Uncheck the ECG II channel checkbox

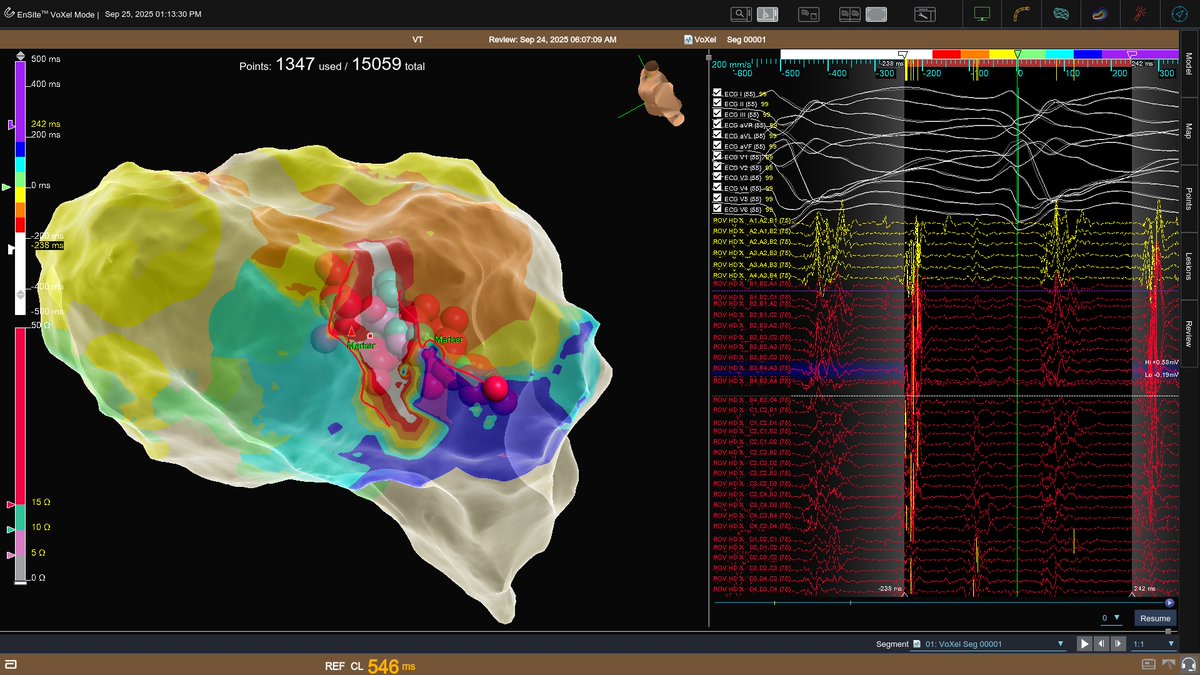[x=717, y=103]
